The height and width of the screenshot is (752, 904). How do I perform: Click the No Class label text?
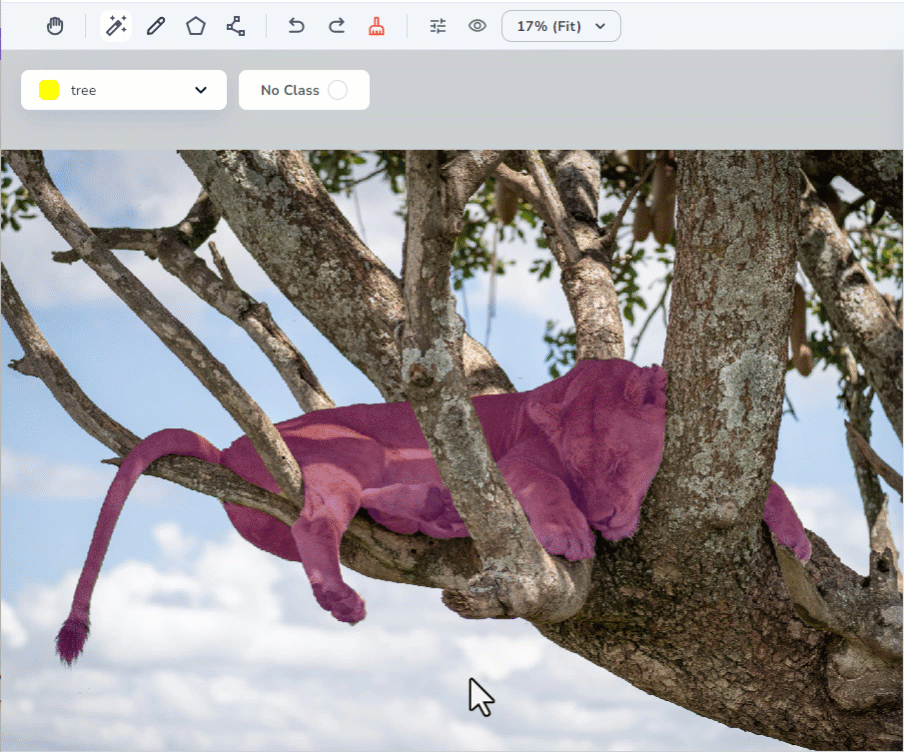(x=289, y=90)
